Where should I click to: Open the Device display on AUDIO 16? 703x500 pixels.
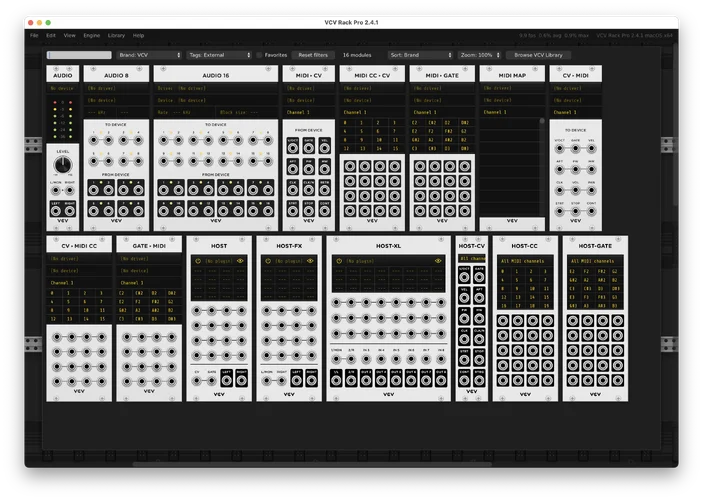point(216,100)
